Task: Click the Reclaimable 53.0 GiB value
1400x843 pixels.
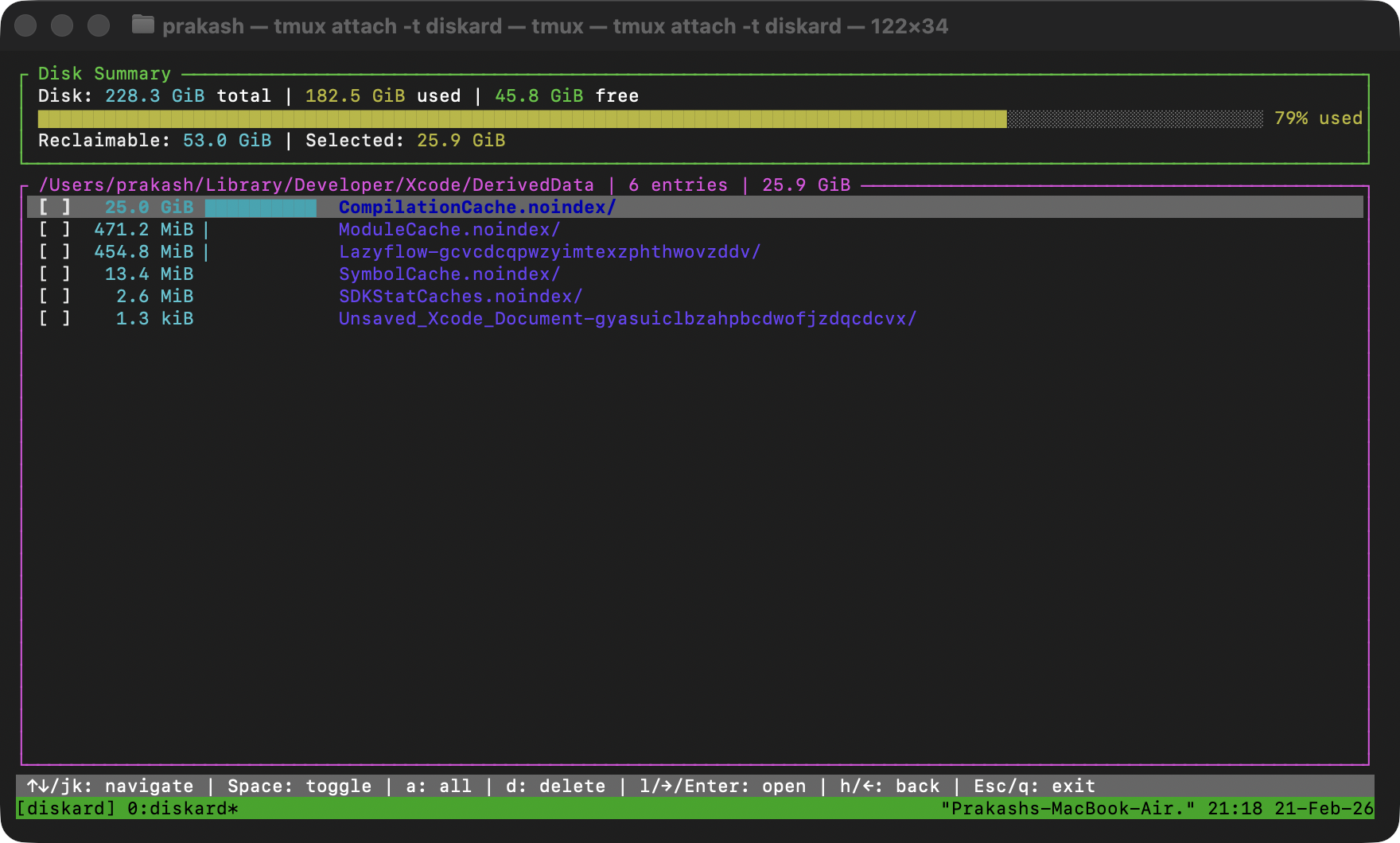Action: (x=227, y=140)
